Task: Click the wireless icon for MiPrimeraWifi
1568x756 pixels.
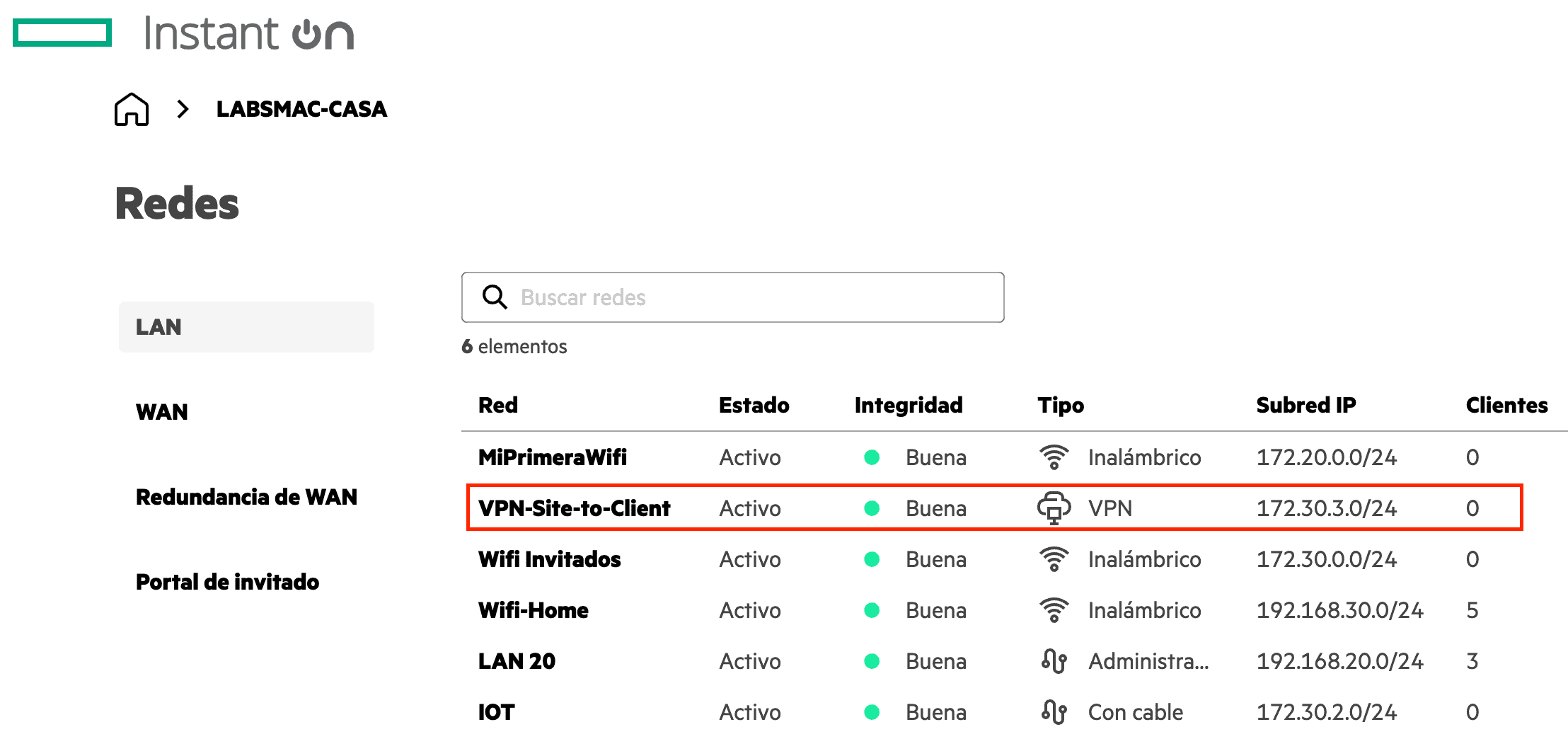Action: point(1054,457)
